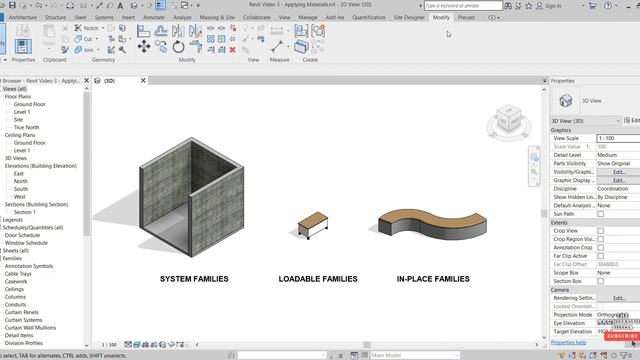Open the 3D View type selector dropdown
The width and height of the screenshot is (640, 360).
(585, 121)
